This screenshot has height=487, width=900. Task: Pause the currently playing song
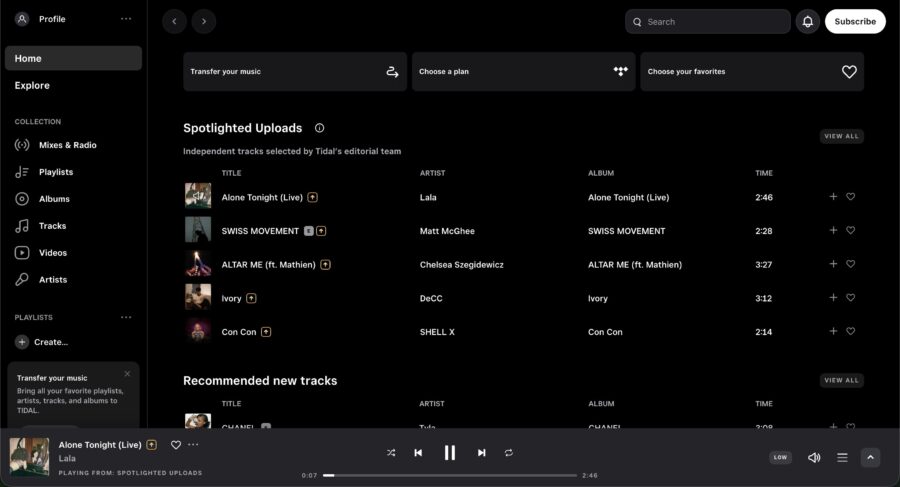449,453
